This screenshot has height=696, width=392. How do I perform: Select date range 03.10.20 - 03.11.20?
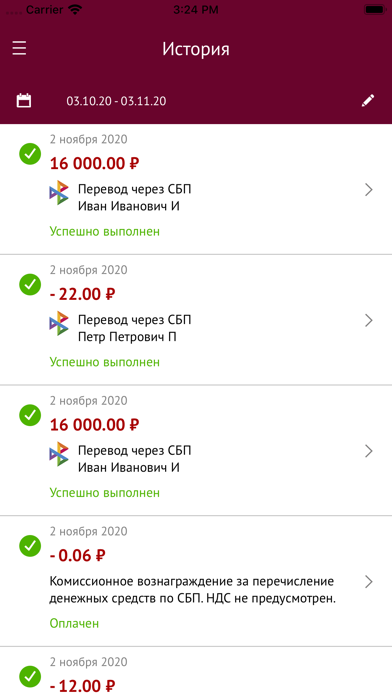point(116,101)
